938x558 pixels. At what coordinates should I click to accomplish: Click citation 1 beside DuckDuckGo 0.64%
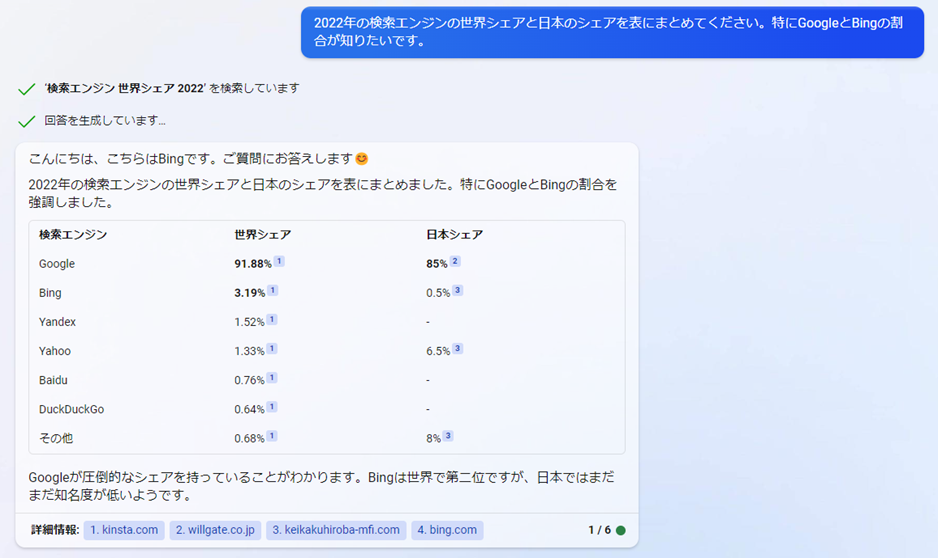tap(272, 407)
